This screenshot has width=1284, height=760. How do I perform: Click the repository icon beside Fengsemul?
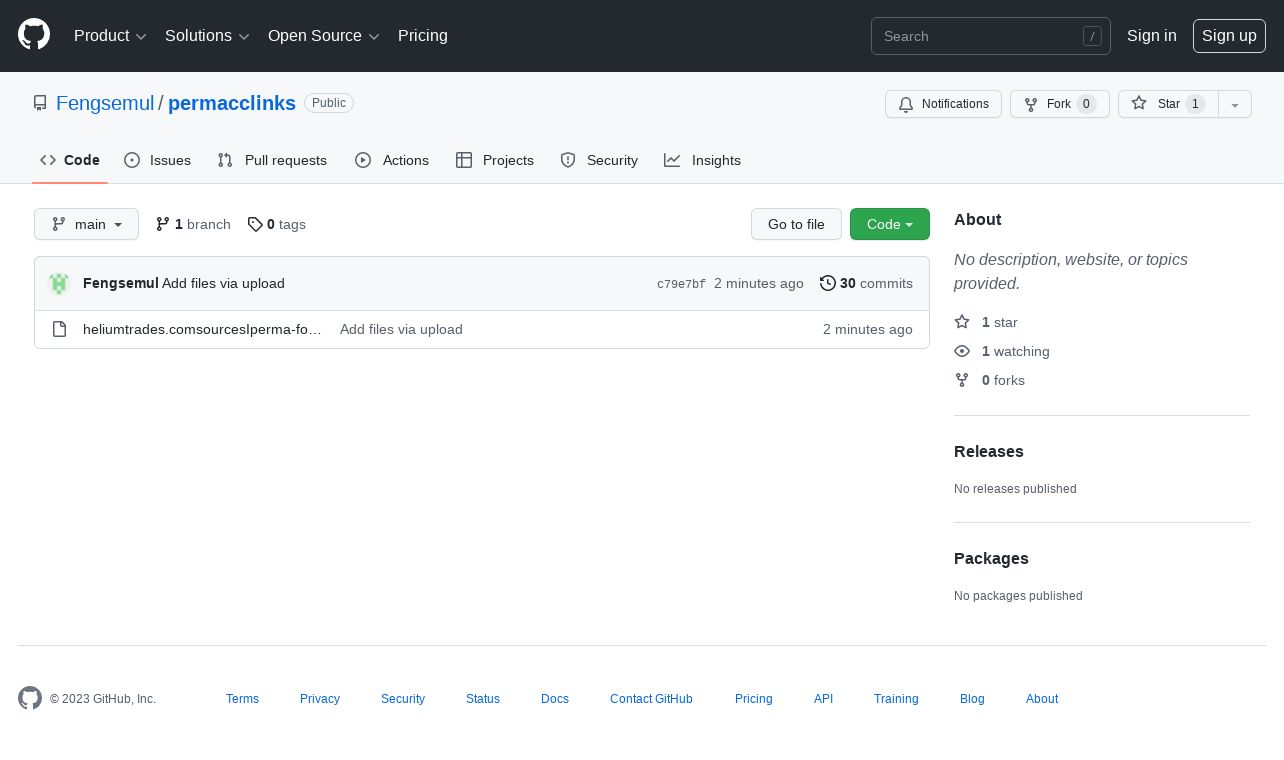tap(40, 103)
